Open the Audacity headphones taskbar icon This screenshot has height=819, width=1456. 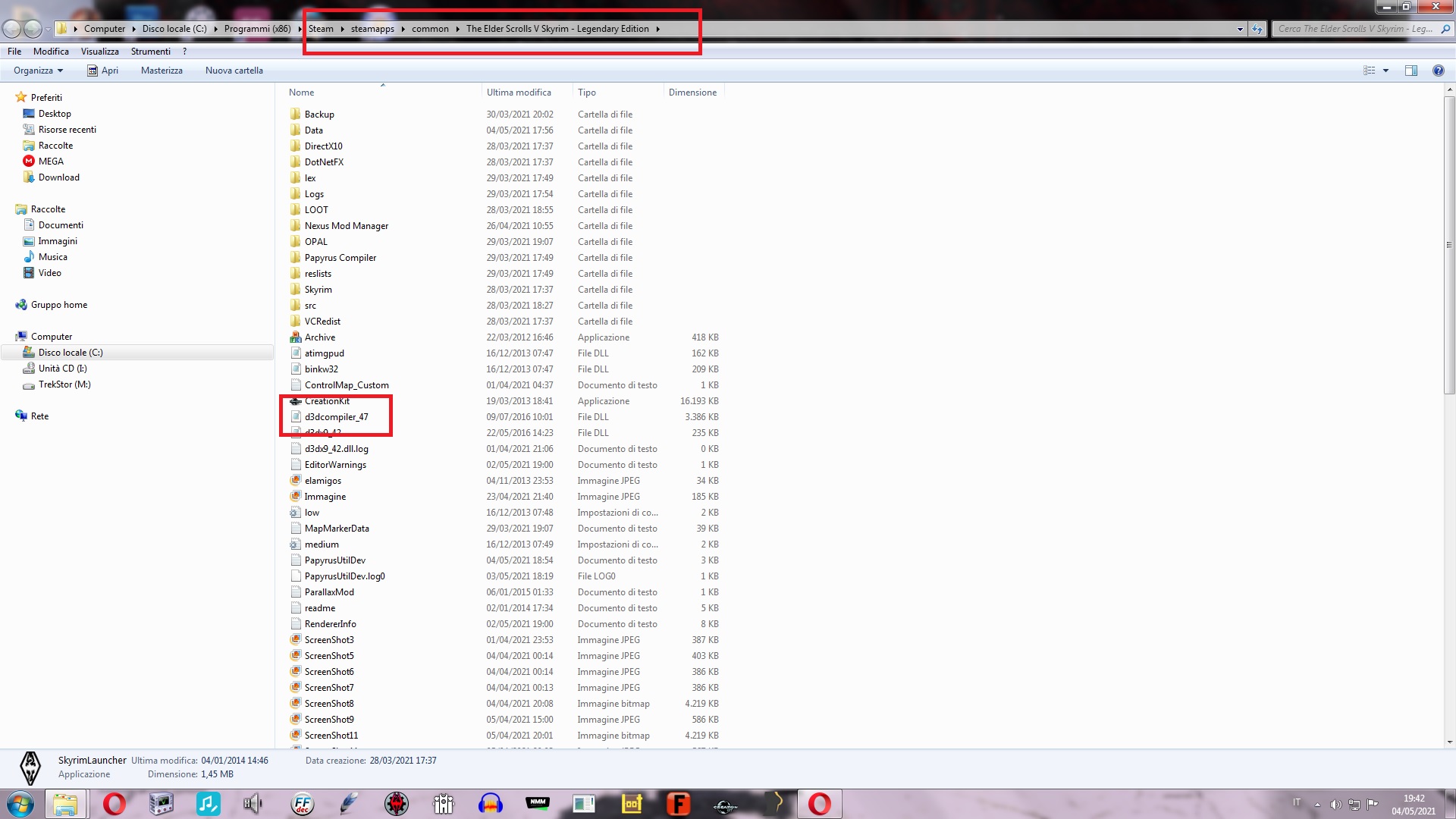point(491,804)
